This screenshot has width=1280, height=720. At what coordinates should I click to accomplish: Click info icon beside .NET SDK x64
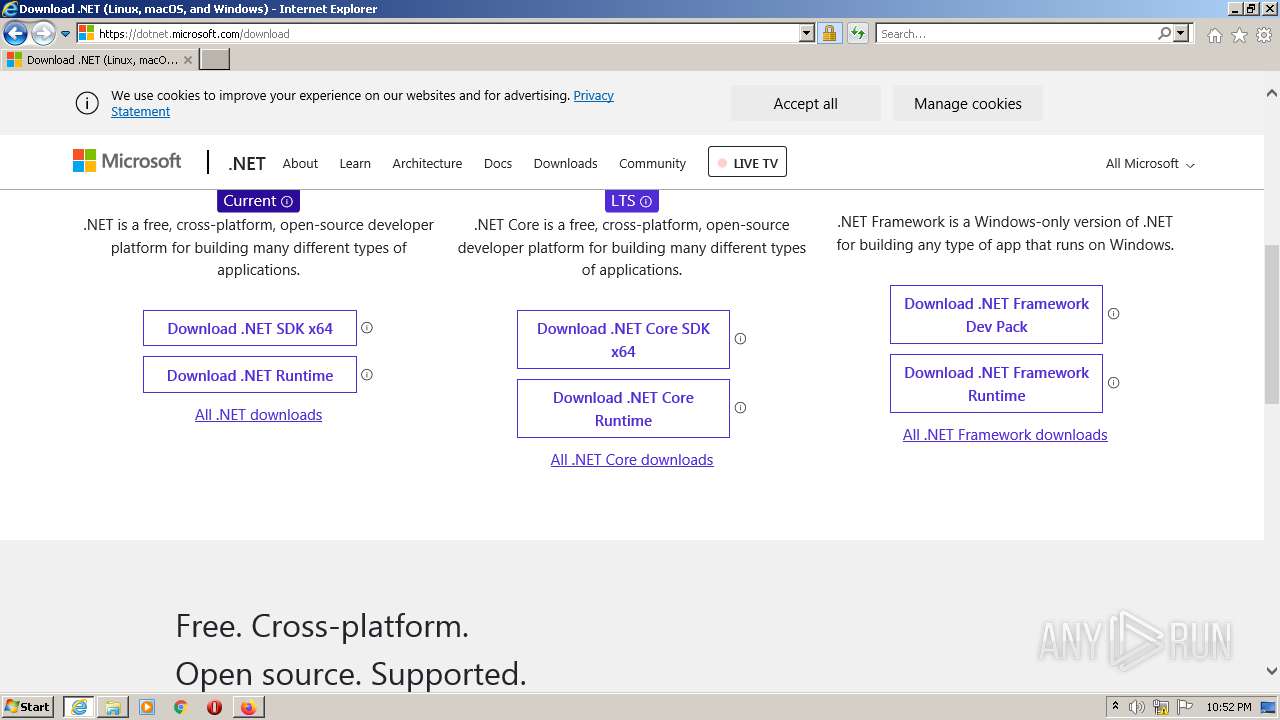(x=367, y=327)
